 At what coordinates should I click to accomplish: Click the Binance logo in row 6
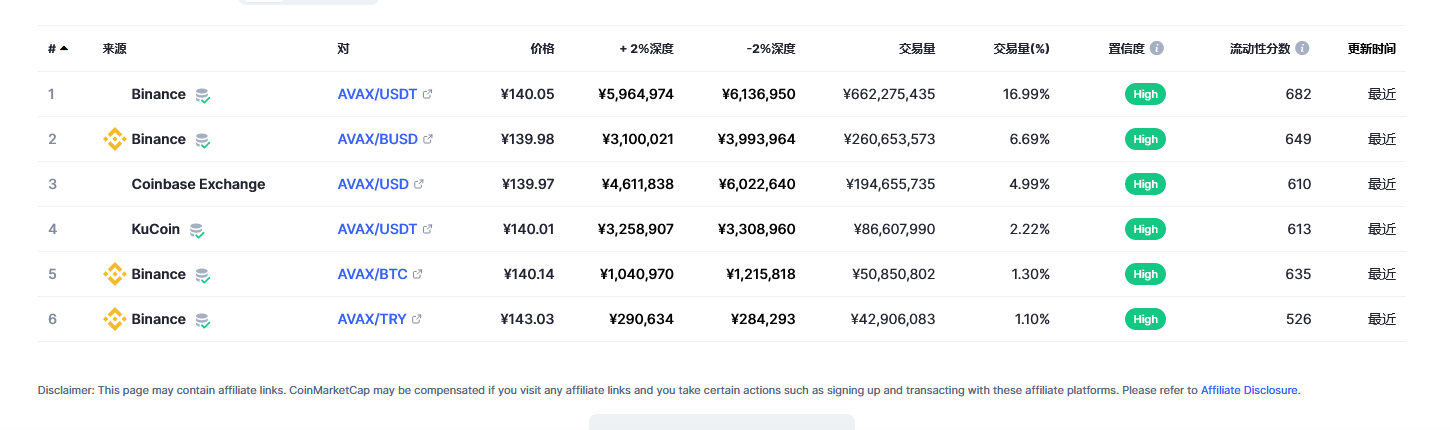[x=115, y=319]
